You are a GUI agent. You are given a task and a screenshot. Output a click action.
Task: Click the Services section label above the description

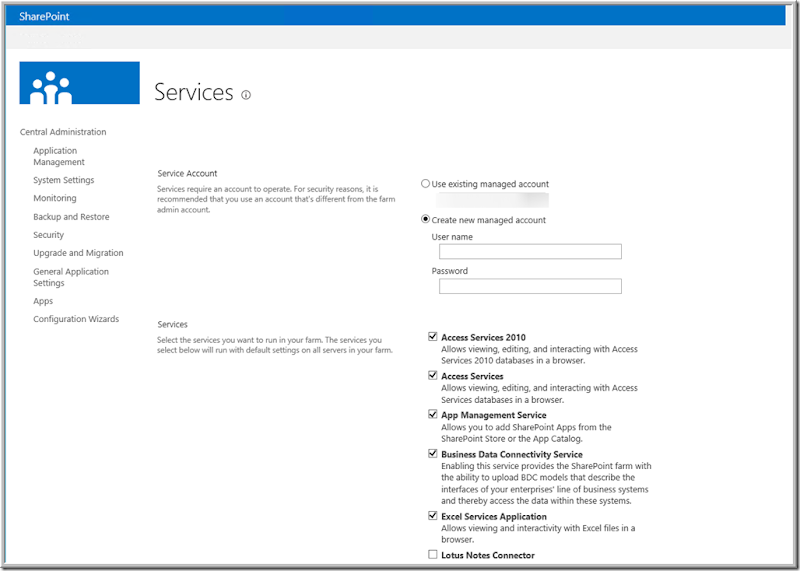pos(172,324)
